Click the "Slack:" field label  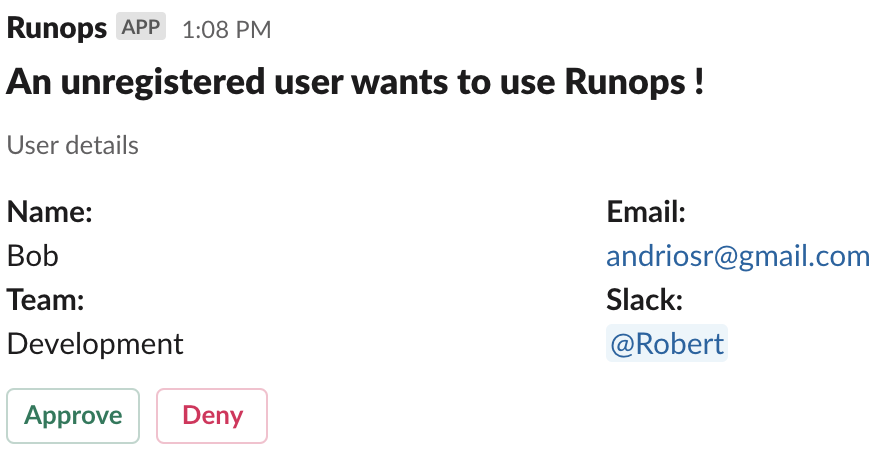(645, 300)
